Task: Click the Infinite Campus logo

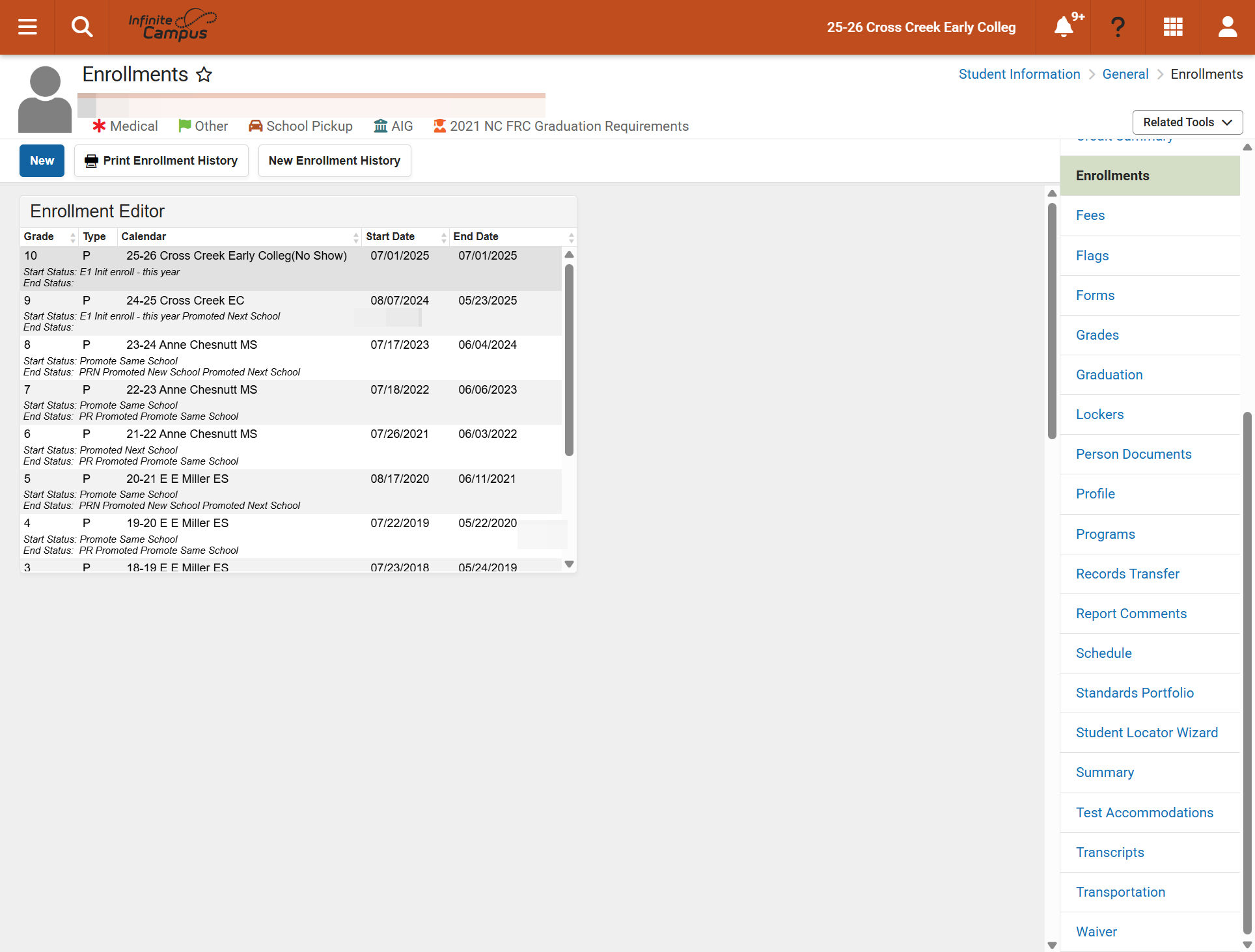Action: click(x=172, y=25)
